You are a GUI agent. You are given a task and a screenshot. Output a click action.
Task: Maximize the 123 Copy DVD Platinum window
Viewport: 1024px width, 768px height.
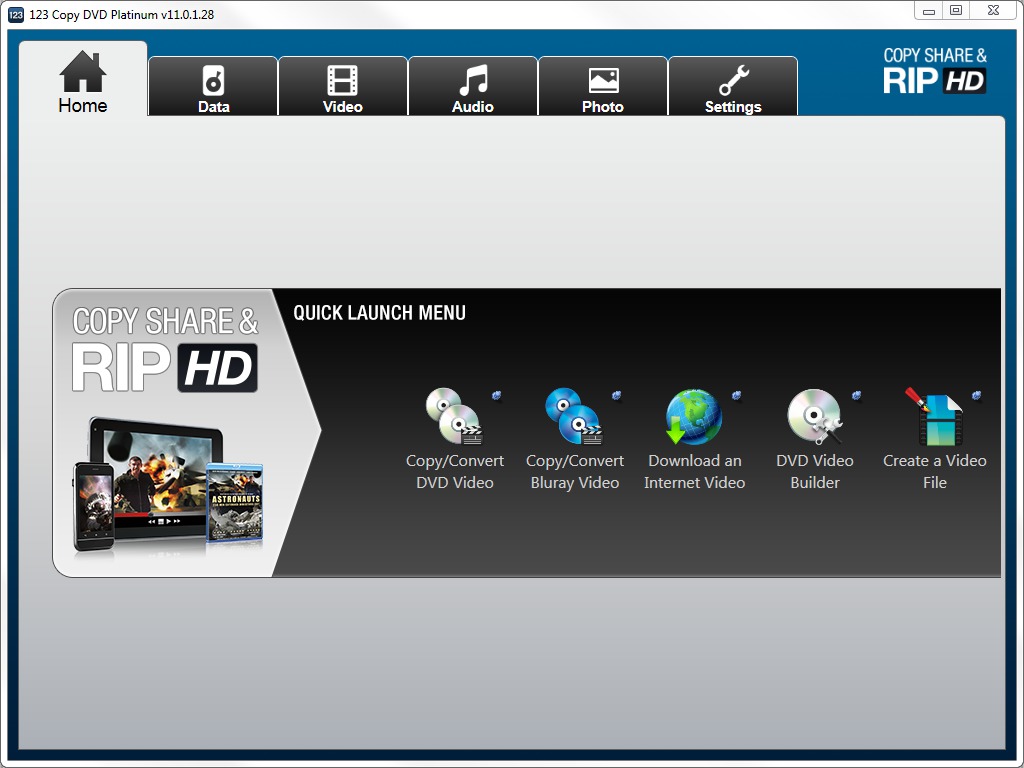[956, 10]
